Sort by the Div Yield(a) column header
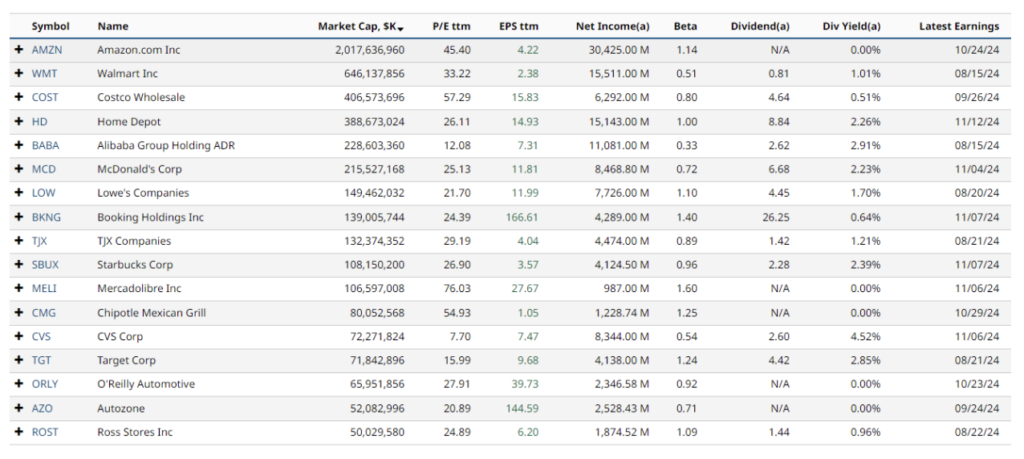This screenshot has height=459, width=1024. coord(852,27)
